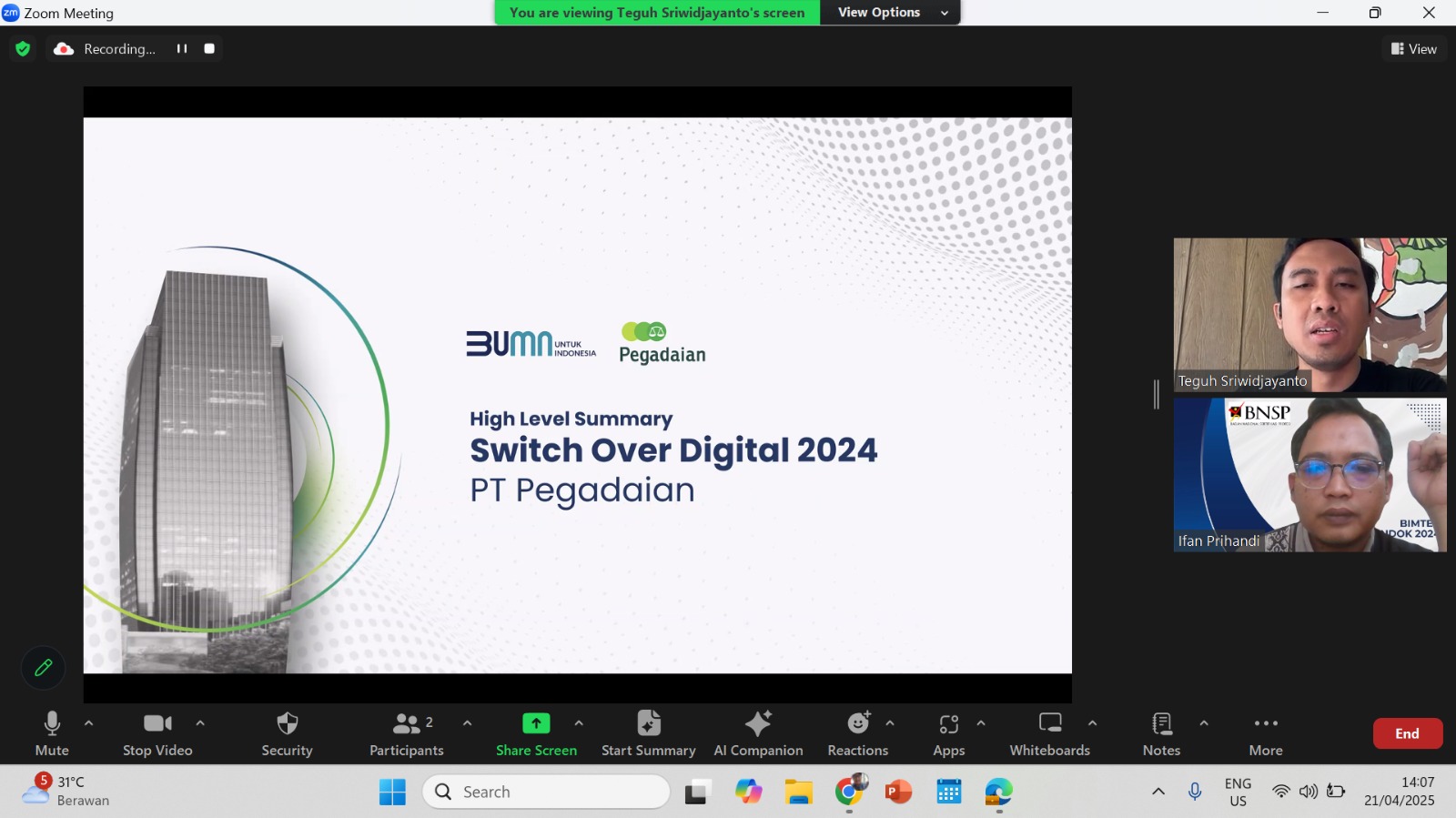Screen dimensions: 1456x818
Task: Open File Explorer from the taskbar
Action: pos(799,792)
